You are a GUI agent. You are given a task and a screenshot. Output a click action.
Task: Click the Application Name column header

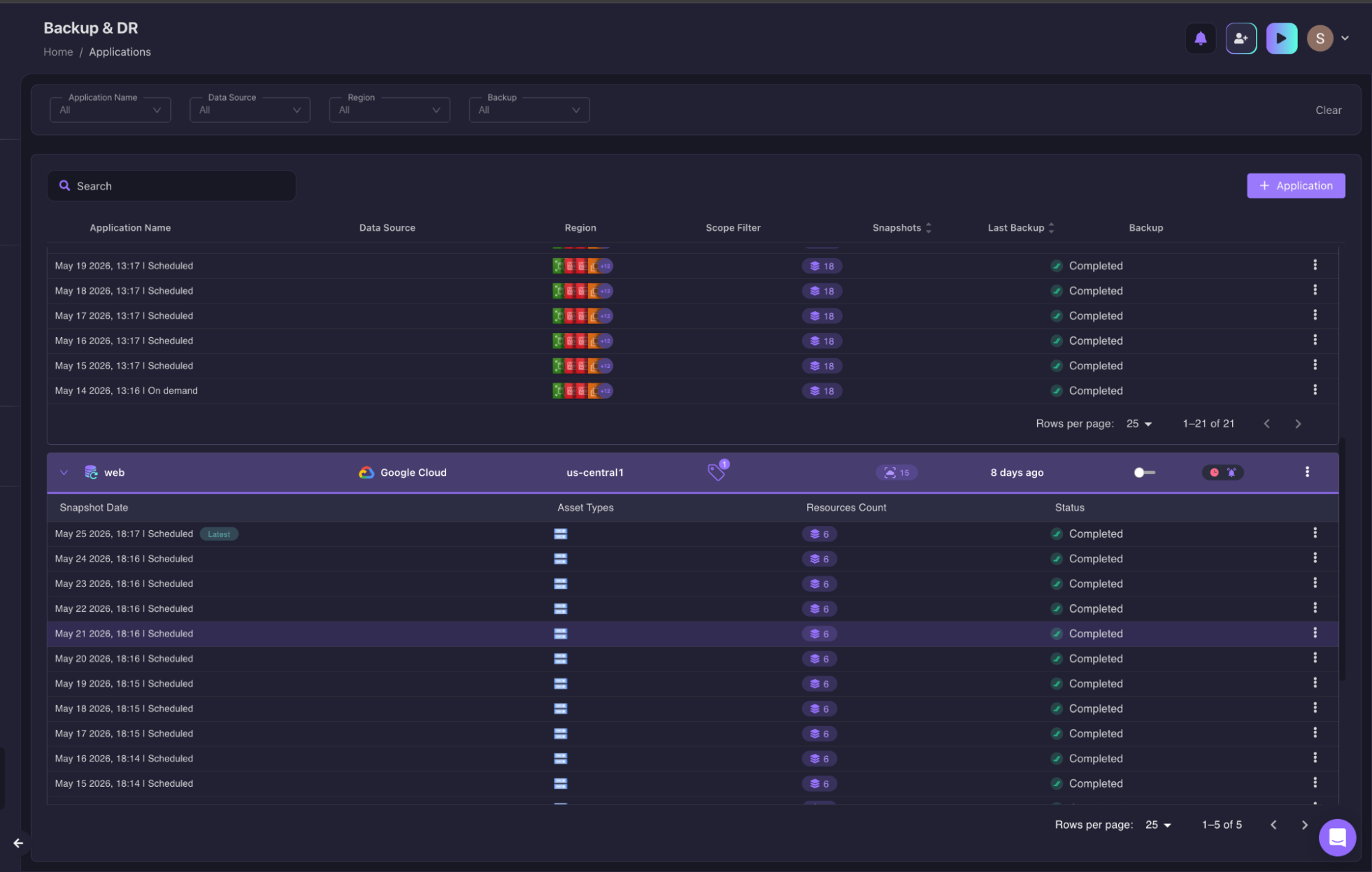130,228
